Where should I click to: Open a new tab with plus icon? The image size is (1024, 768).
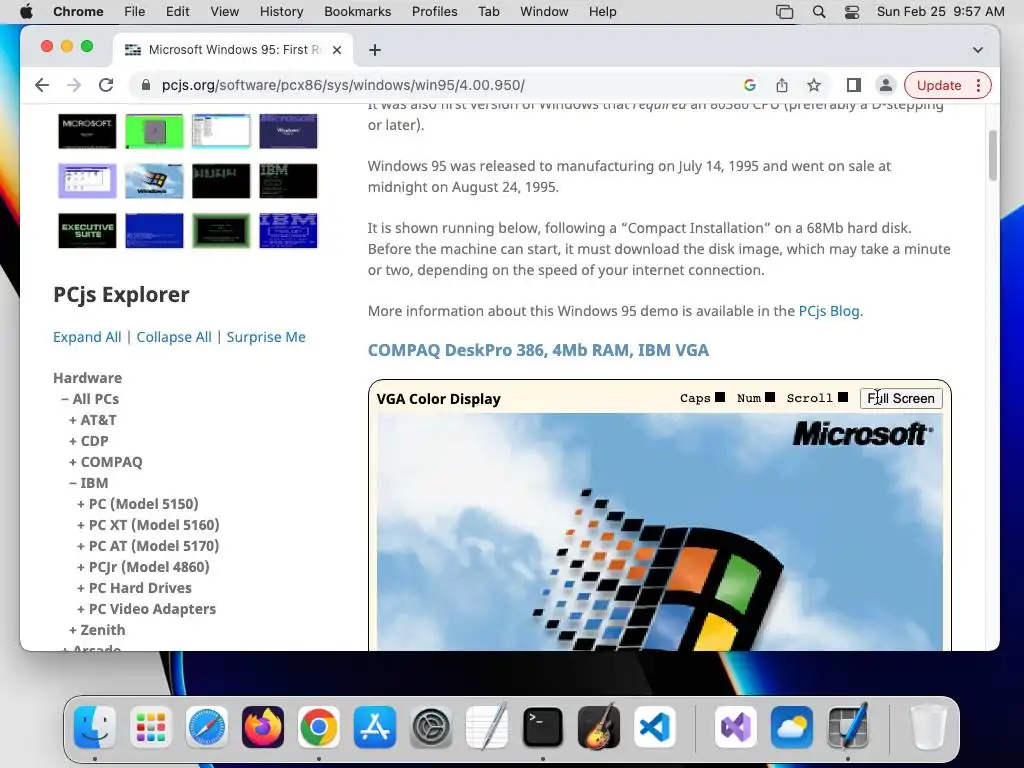pyautogui.click(x=375, y=50)
